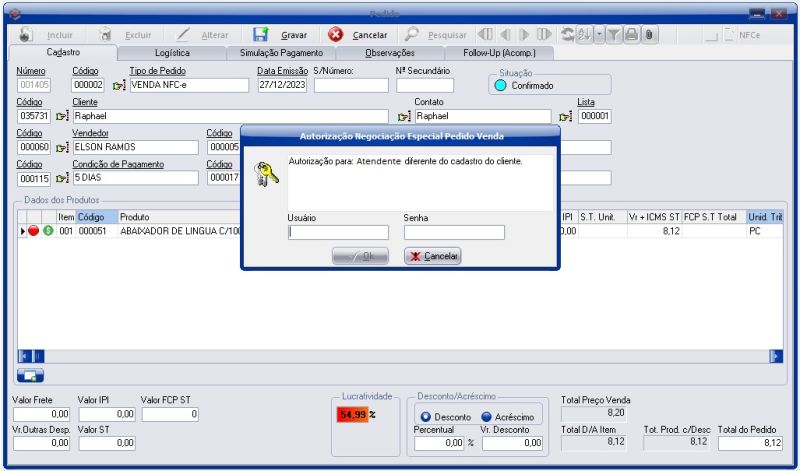
Task: Click the Lista lookup icon
Action: click(x=566, y=117)
